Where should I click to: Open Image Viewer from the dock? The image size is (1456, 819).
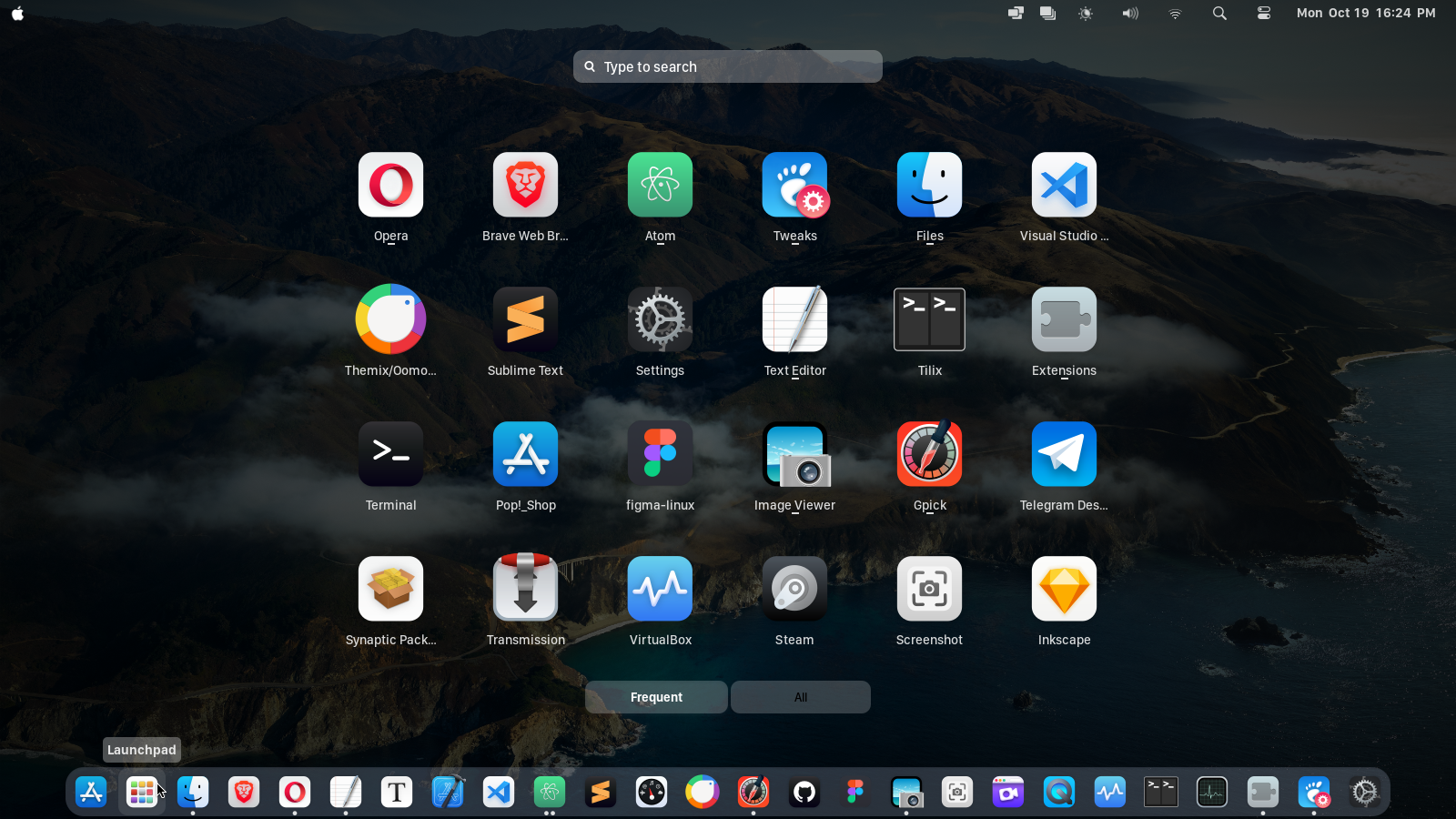click(x=906, y=792)
